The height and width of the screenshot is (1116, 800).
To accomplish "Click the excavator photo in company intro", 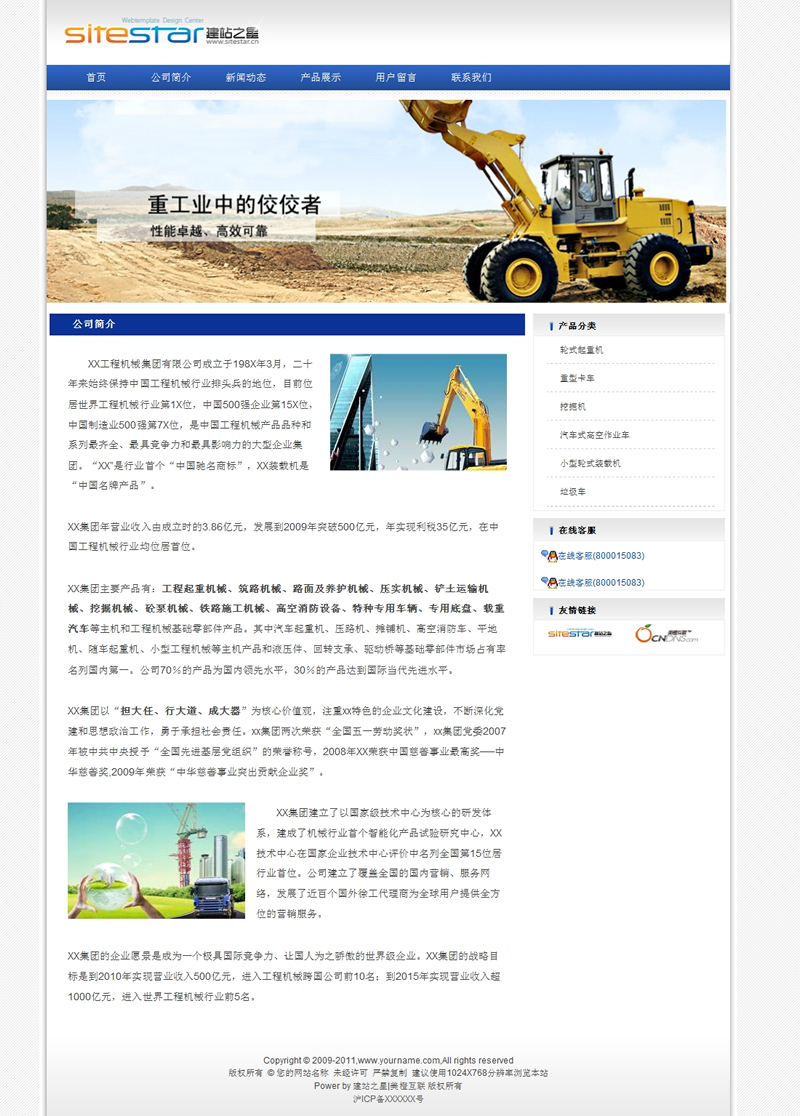I will (418, 412).
